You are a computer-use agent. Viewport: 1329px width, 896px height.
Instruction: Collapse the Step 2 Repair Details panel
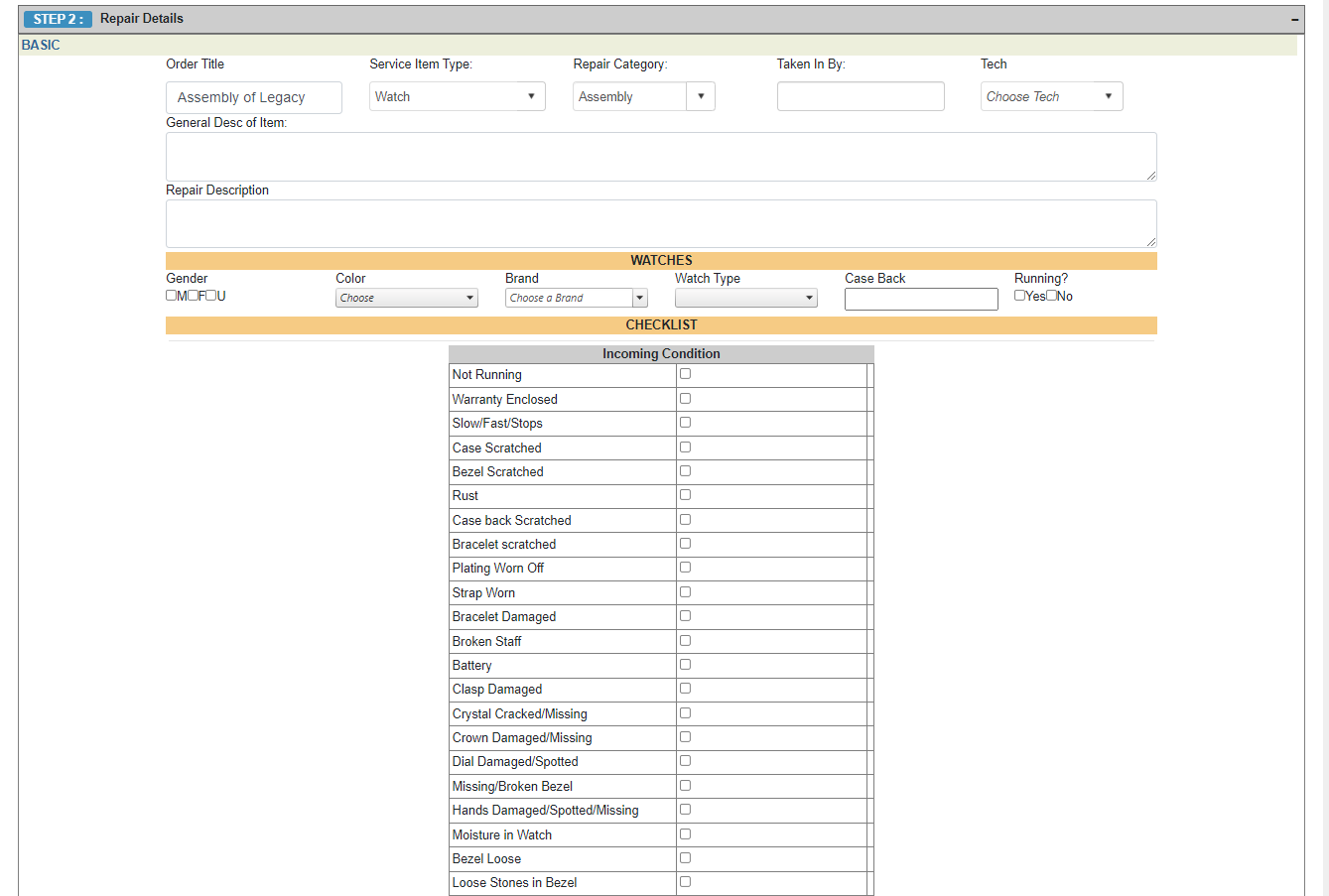point(1294,20)
